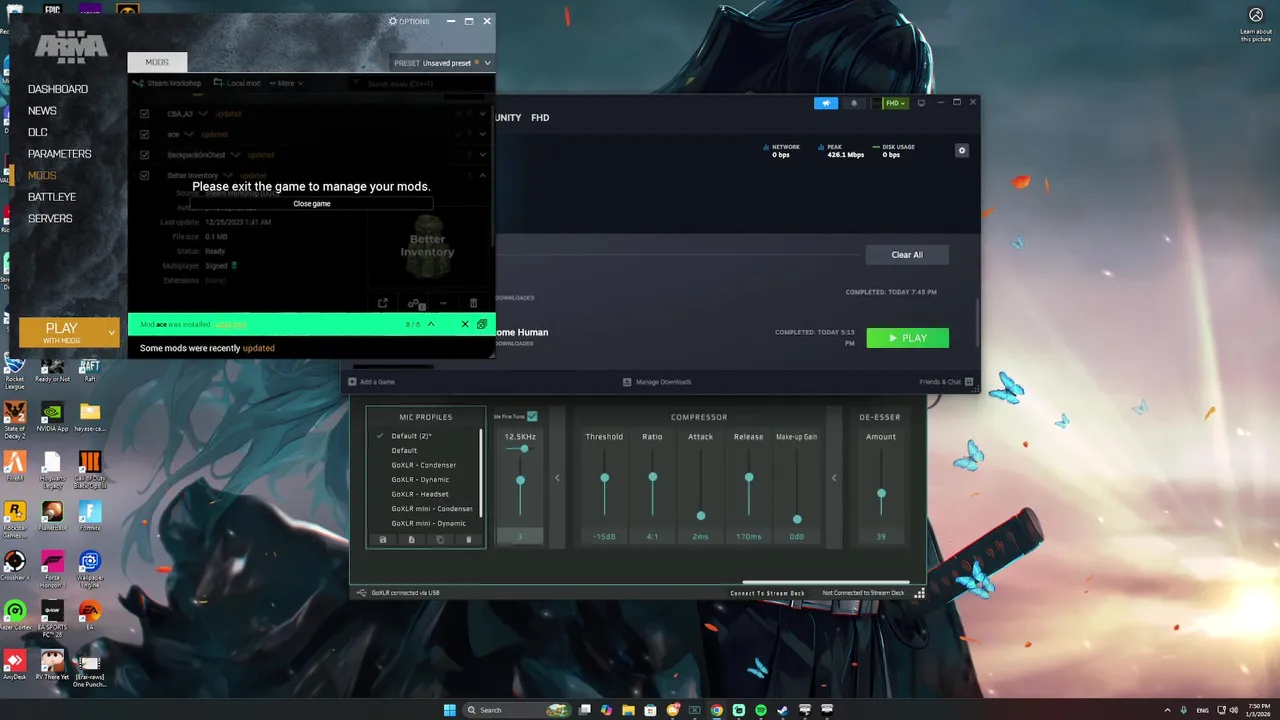1280x720 pixels.
Task: Toggle the Enable Fine Tune checkbox in GoXLR
Action: pos(532,416)
